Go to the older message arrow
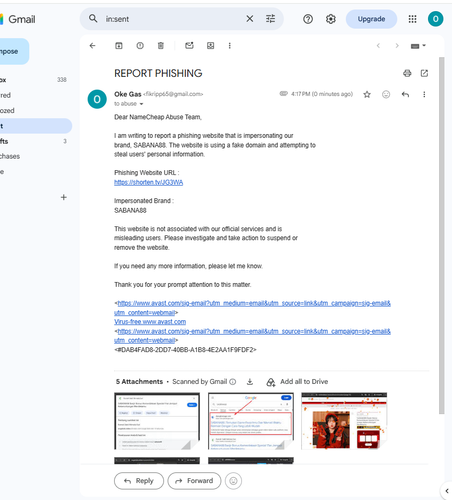Viewport: 452px width, 500px height. pos(397,46)
